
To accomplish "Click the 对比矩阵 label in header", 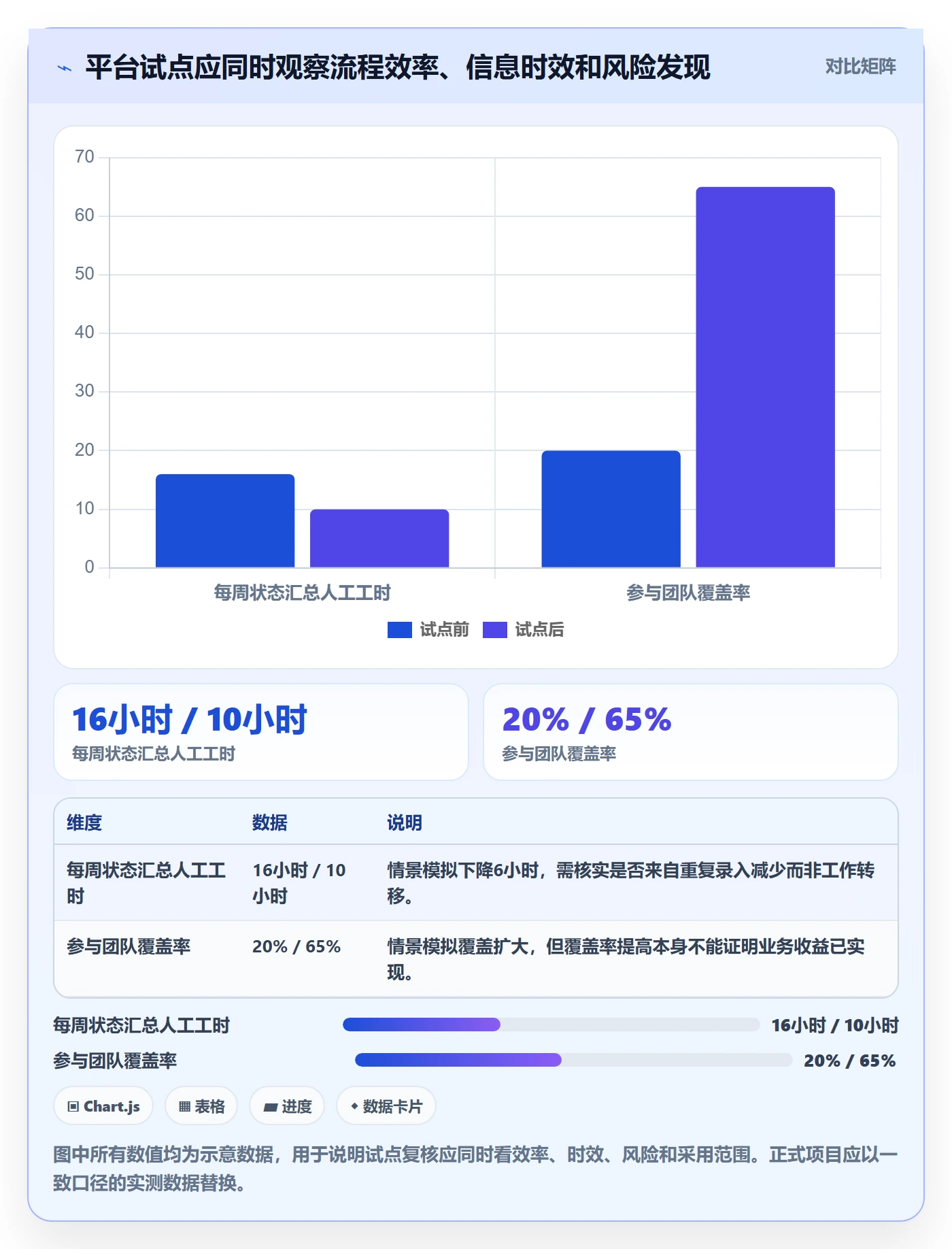I will click(x=860, y=67).
